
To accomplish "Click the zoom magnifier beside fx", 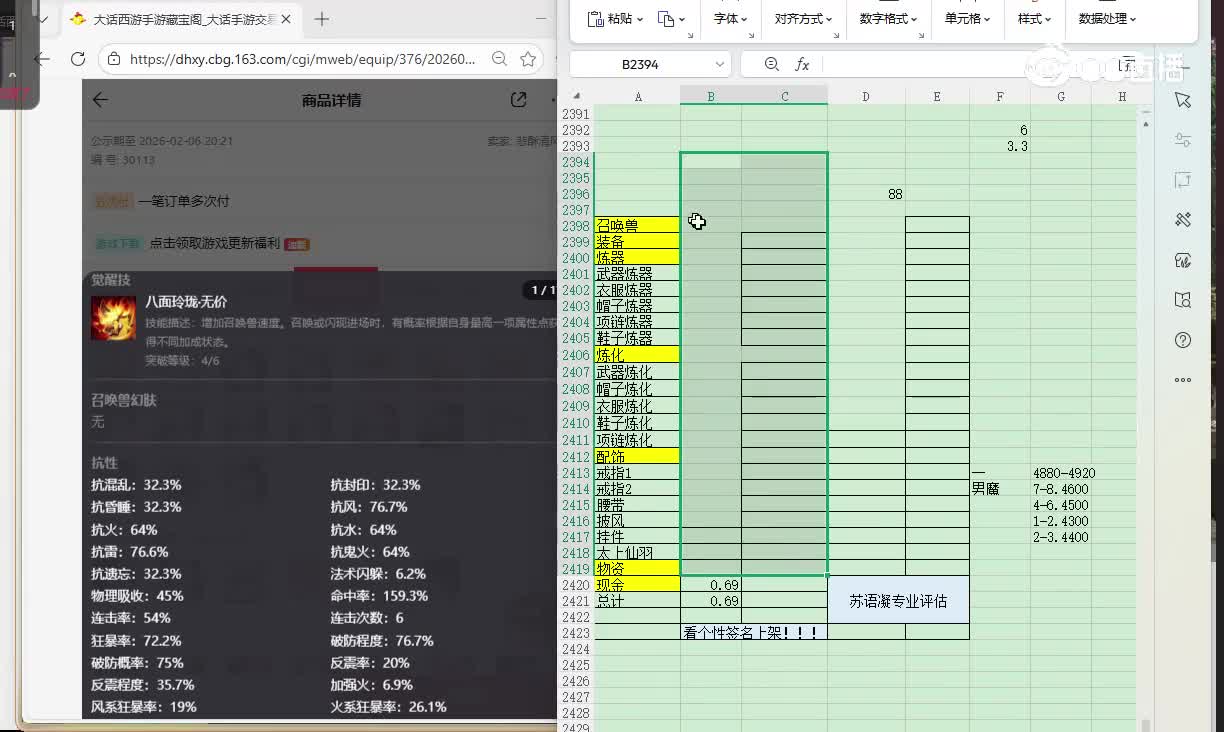I will (771, 64).
